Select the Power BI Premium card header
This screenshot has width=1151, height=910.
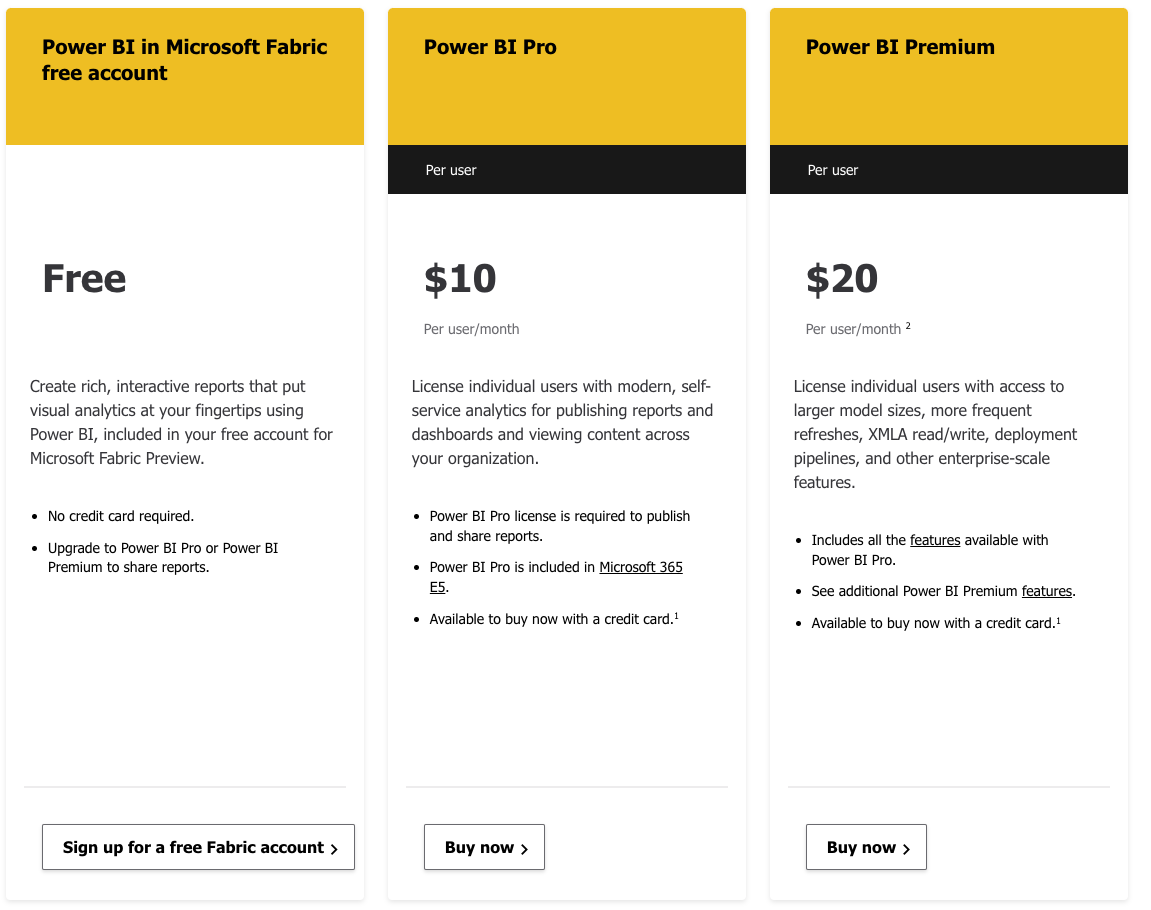click(899, 47)
